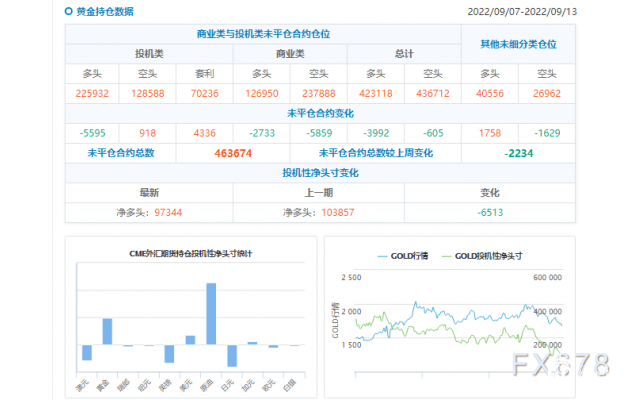The height and width of the screenshot is (400, 640).
Task: Click the 原油 bar in the bar chart
Action: (x=211, y=314)
